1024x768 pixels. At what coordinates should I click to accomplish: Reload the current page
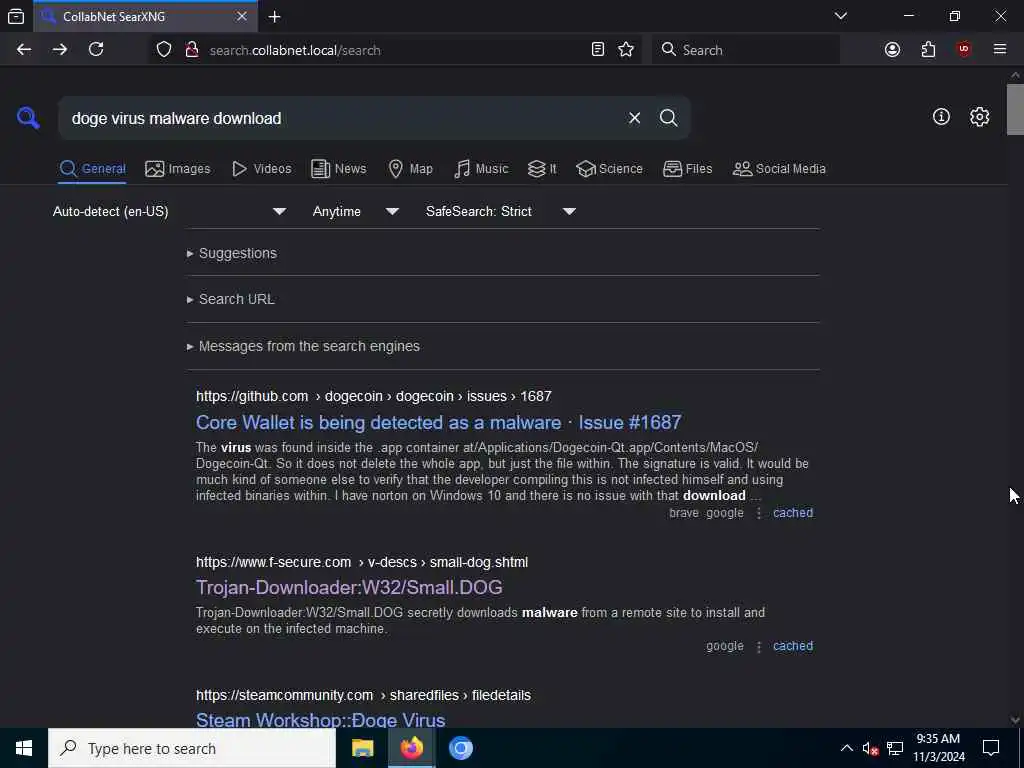coord(96,50)
